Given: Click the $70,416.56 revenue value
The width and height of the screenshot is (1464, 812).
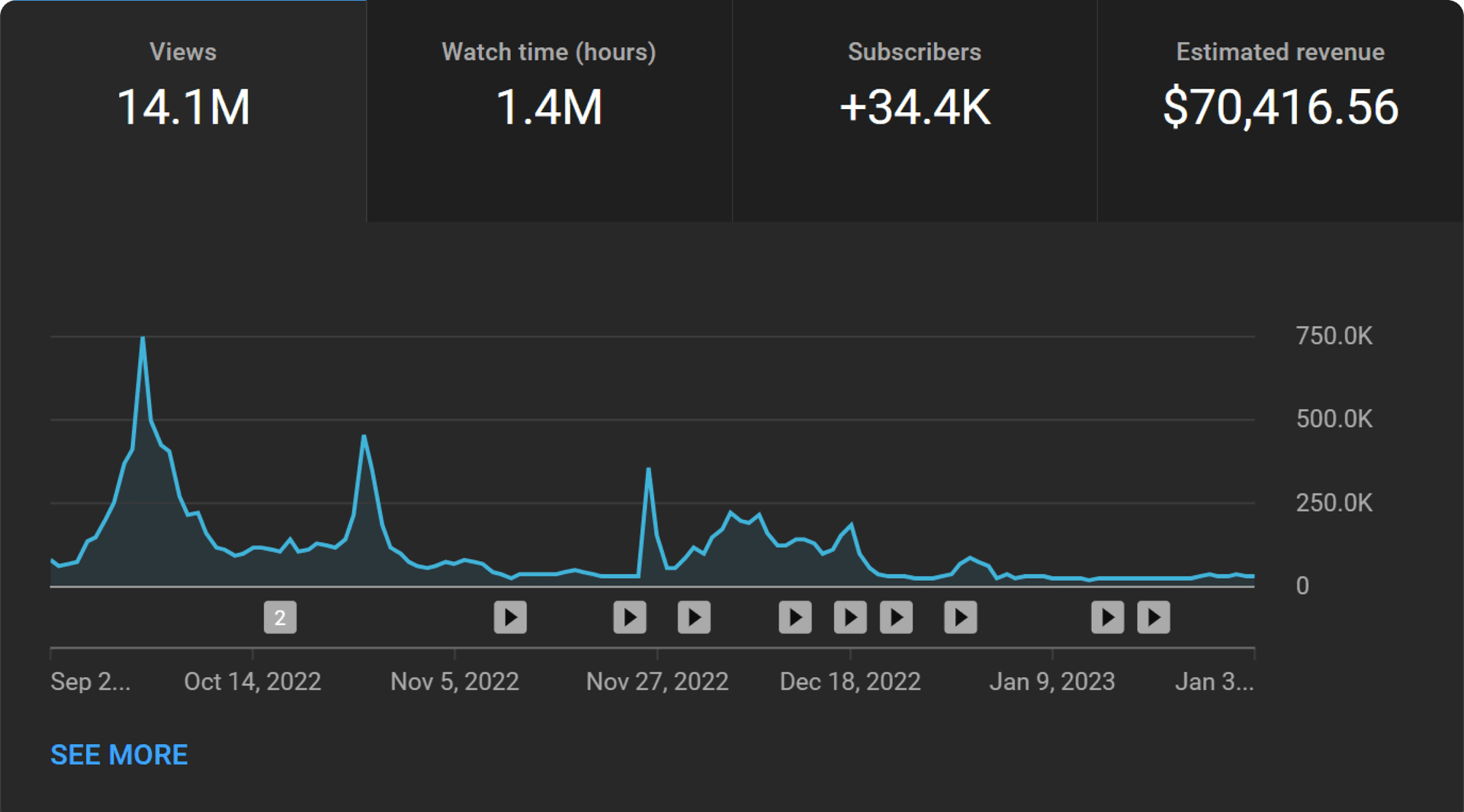Looking at the screenshot, I should 1280,108.
